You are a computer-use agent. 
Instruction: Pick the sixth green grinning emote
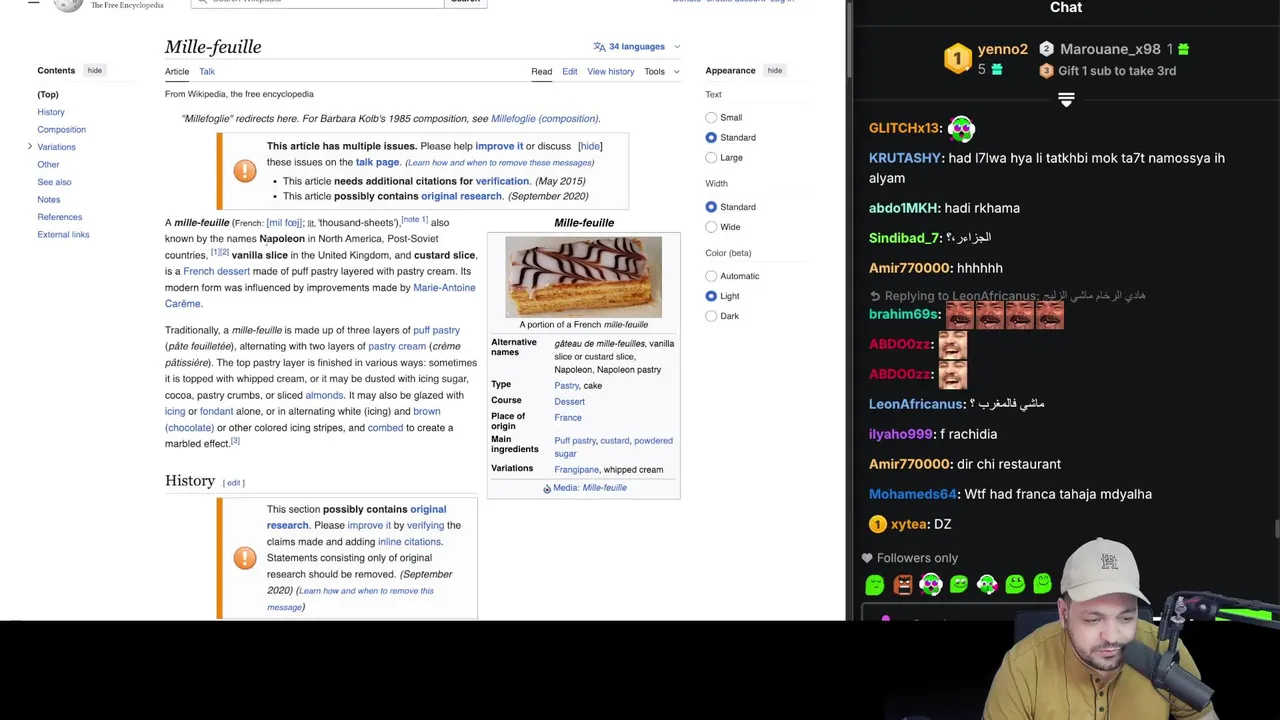(1015, 585)
